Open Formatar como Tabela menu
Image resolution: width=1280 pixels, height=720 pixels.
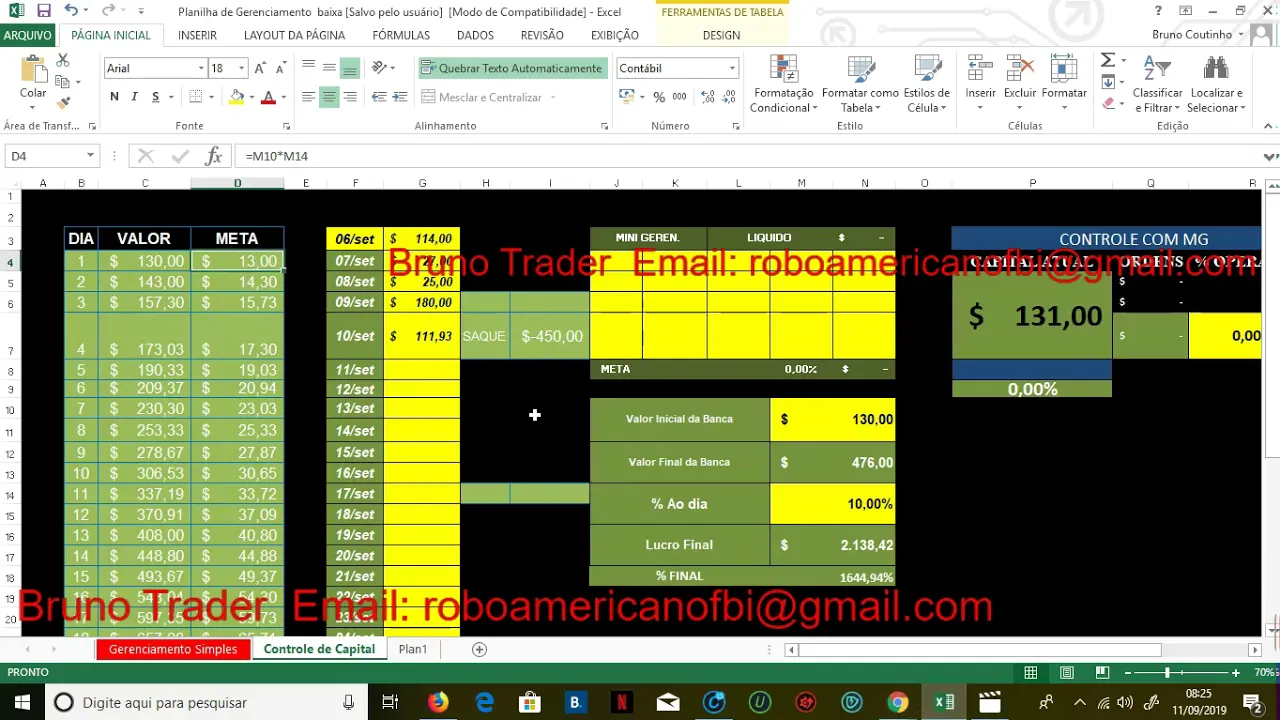tap(860, 85)
